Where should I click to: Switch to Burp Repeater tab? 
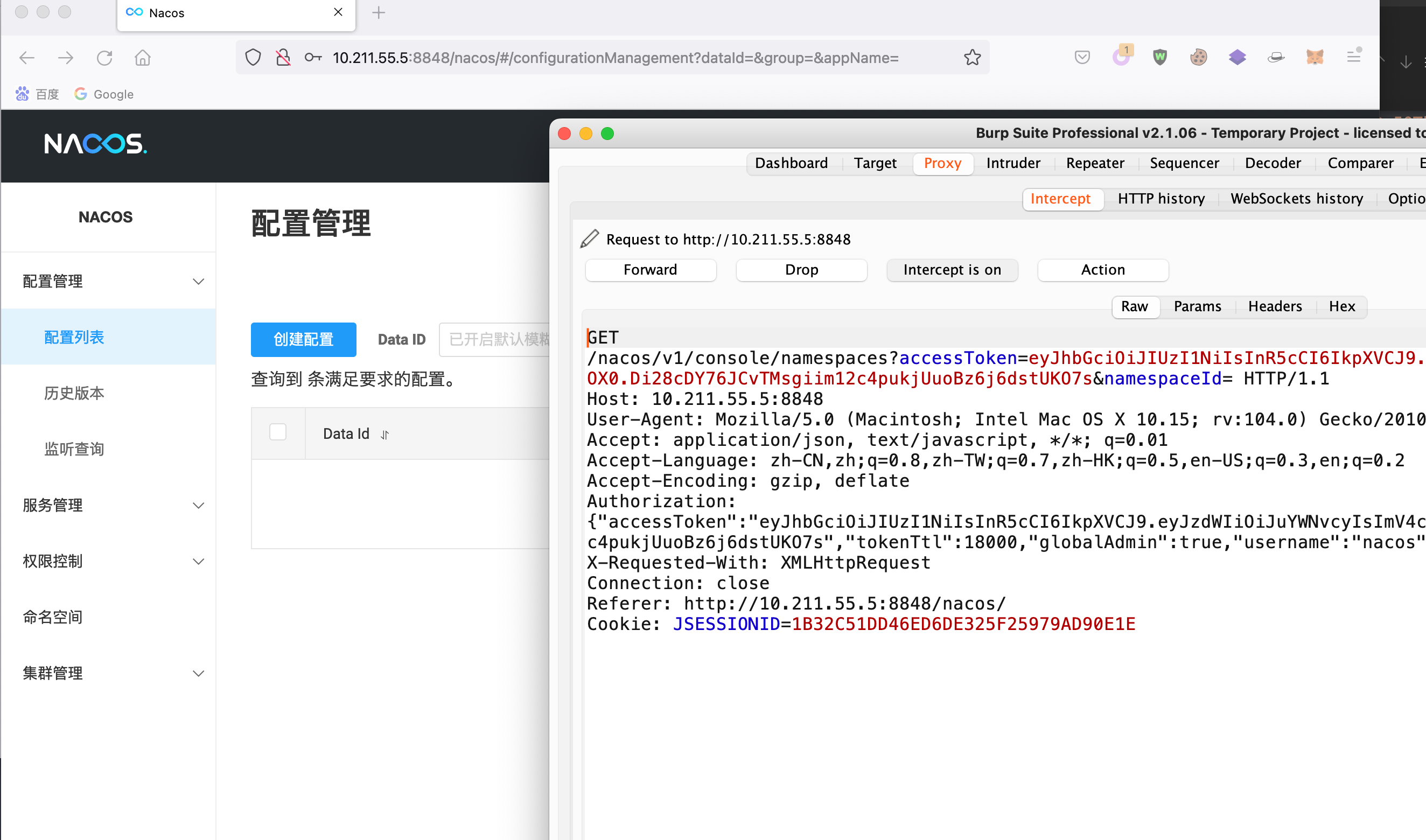coord(1095,163)
